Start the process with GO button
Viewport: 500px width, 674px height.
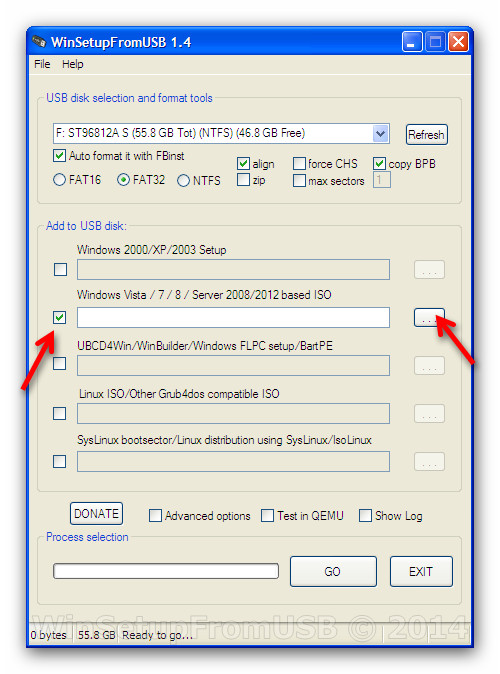[333, 572]
